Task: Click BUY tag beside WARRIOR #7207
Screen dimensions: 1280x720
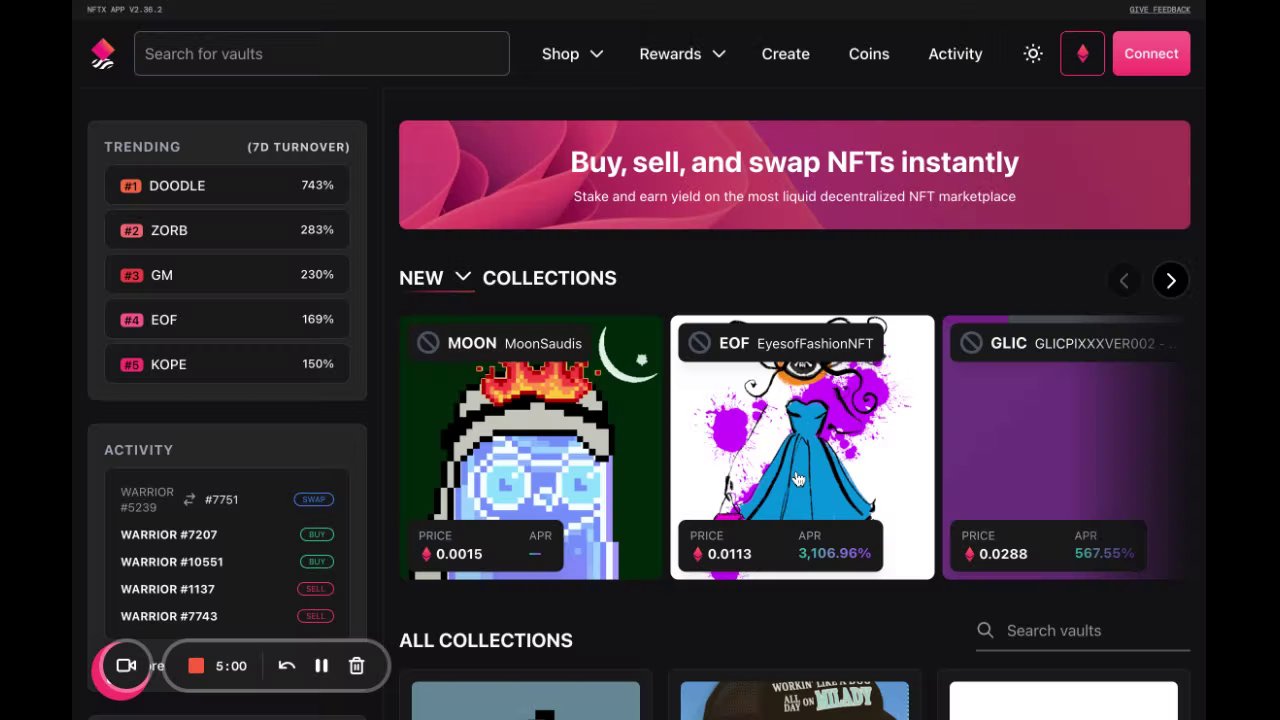Action: pyautogui.click(x=317, y=535)
